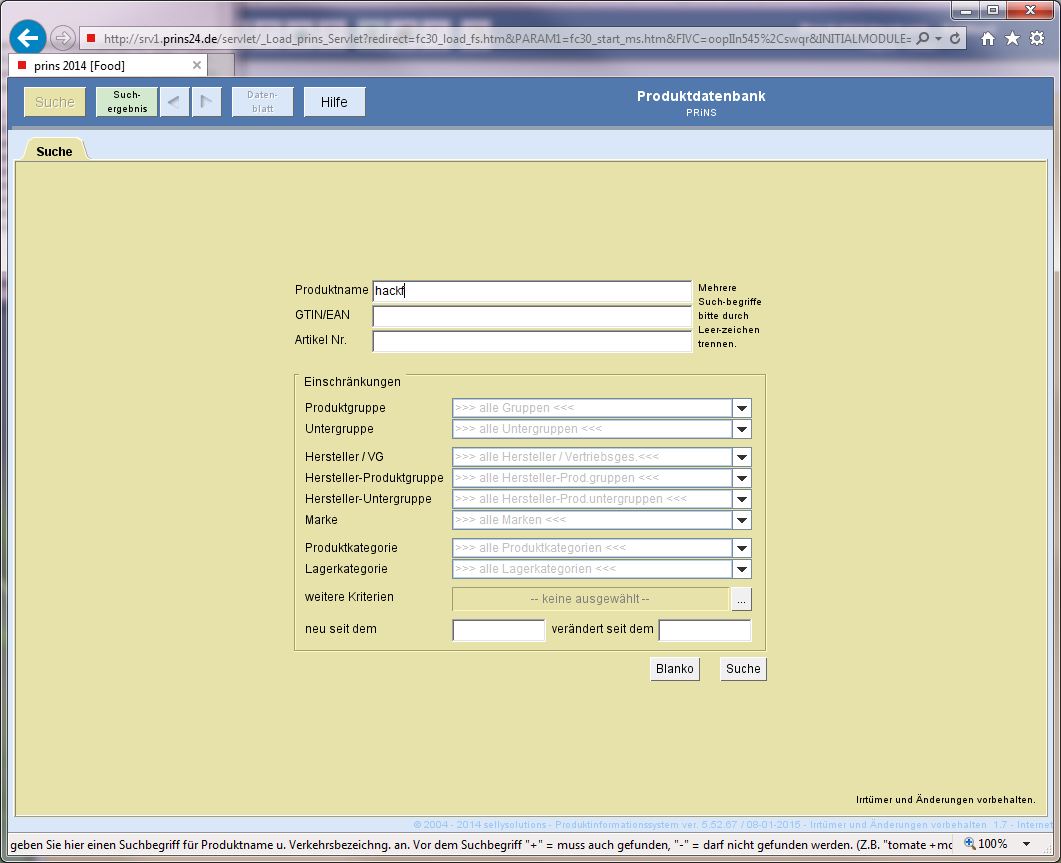1061x863 pixels.
Task: Expand the zoom level dropdown arrow
Action: pyautogui.click(x=1026, y=844)
